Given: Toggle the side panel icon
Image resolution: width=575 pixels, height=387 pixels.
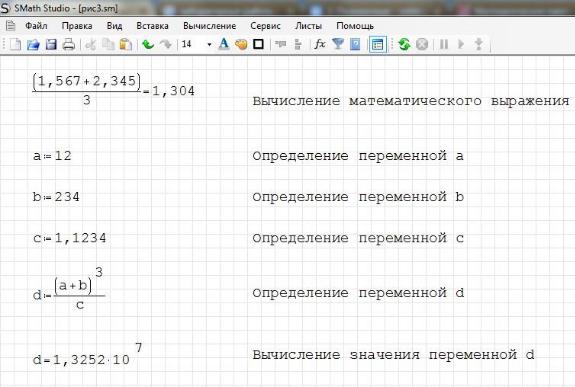Looking at the screenshot, I should click(378, 44).
